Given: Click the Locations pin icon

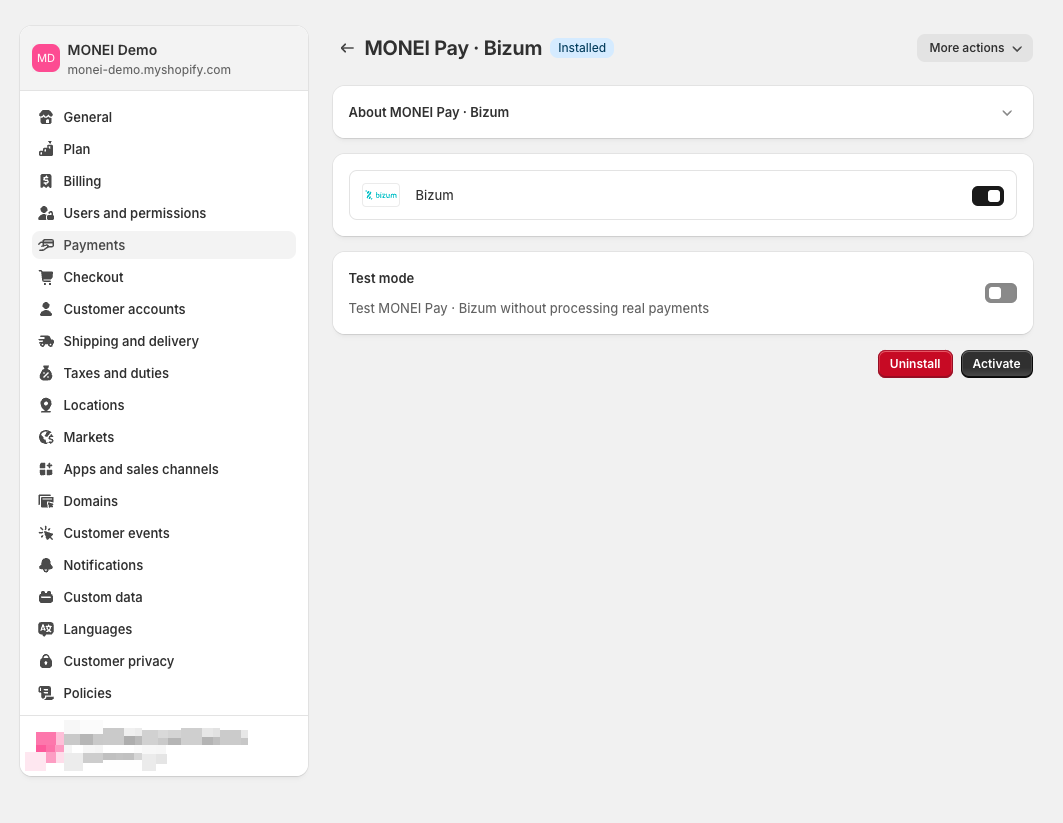Looking at the screenshot, I should (x=46, y=405).
